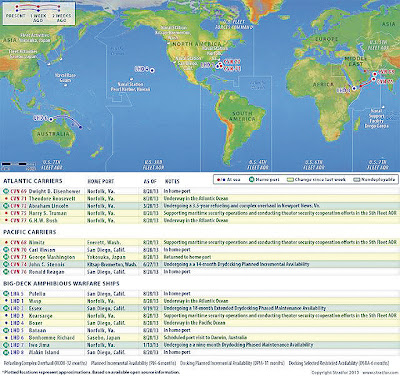Click the red at-sea dot beside Nimitz
Image resolution: width=400 pixels, height=376 pixels.
pos(6,242)
